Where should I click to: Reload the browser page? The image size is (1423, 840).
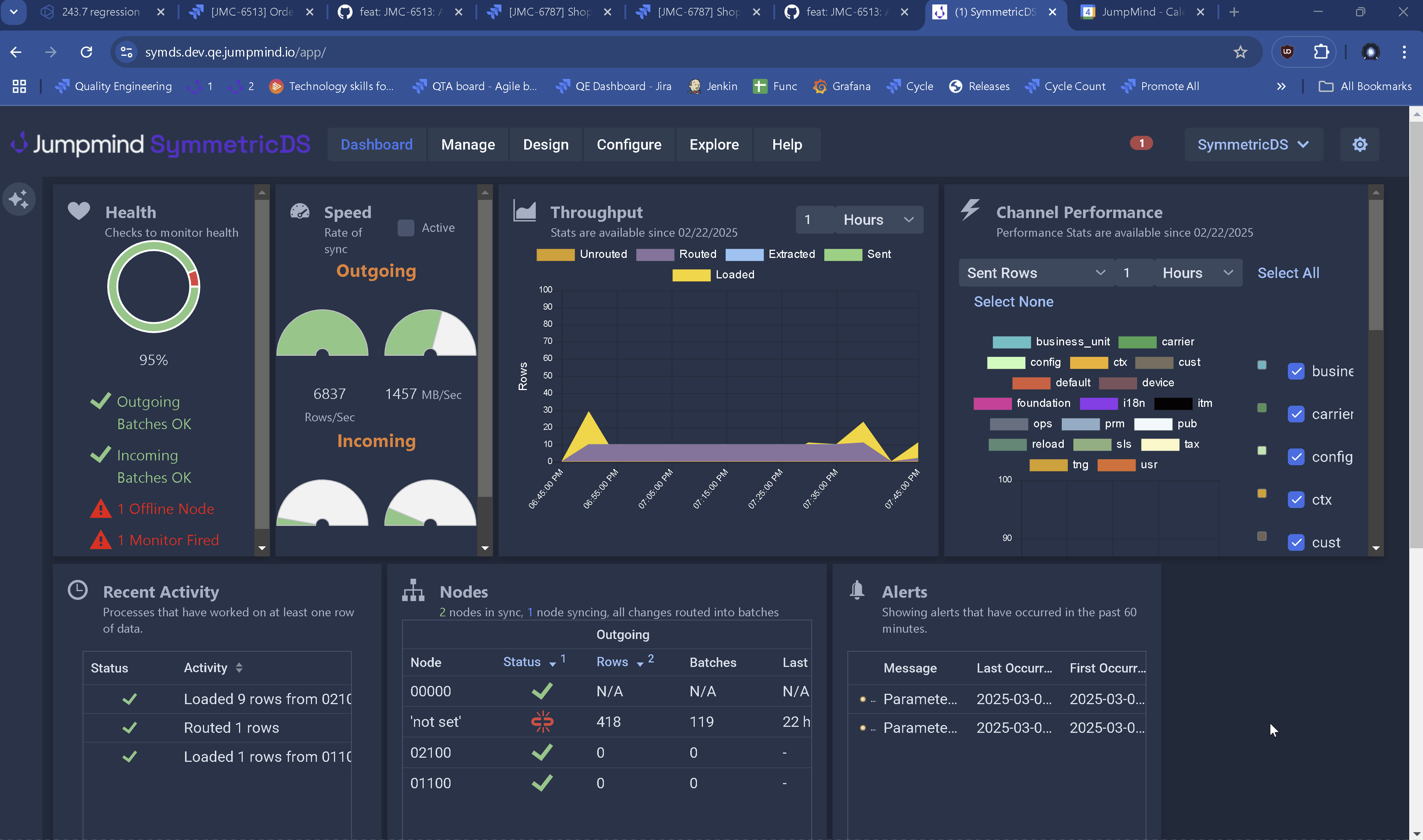pyautogui.click(x=86, y=52)
